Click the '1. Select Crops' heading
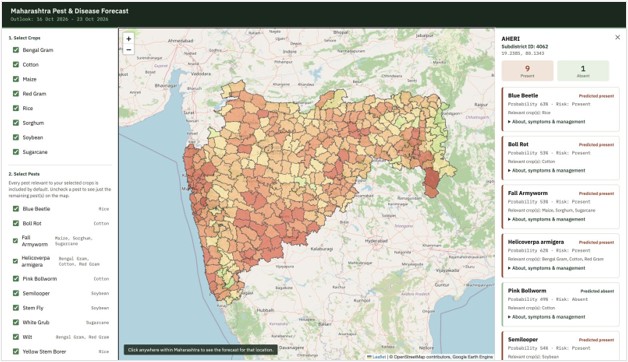 pos(24,38)
